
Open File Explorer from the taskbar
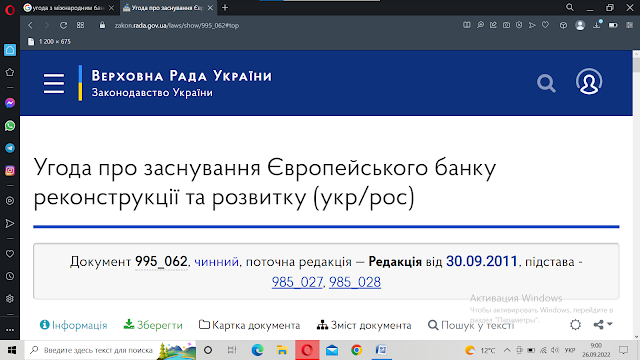click(282, 350)
